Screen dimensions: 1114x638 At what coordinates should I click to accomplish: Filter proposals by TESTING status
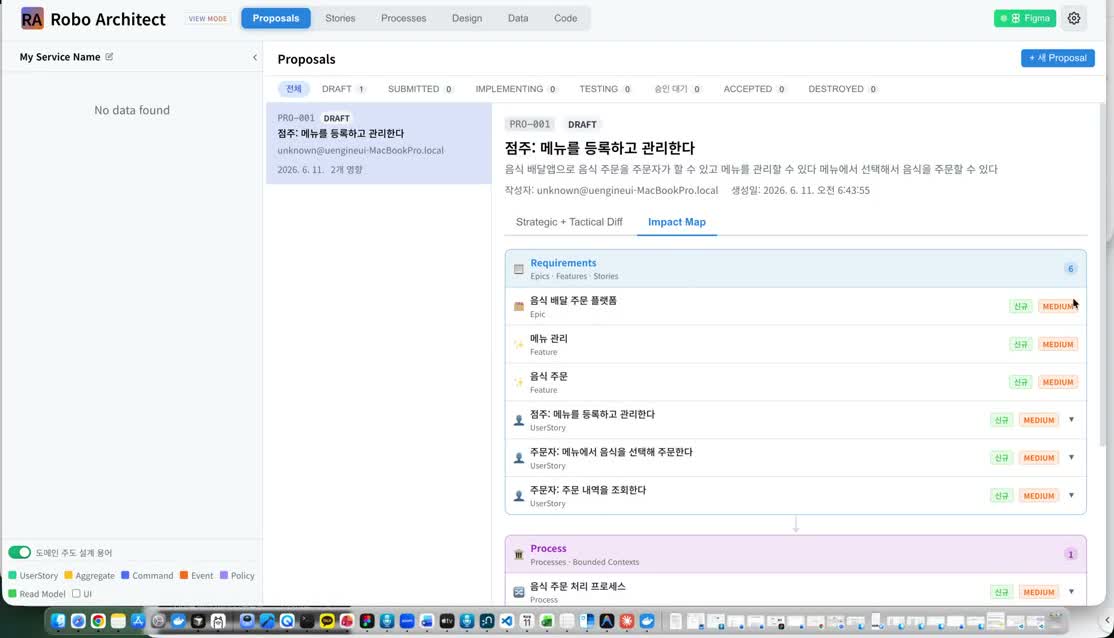coord(605,89)
